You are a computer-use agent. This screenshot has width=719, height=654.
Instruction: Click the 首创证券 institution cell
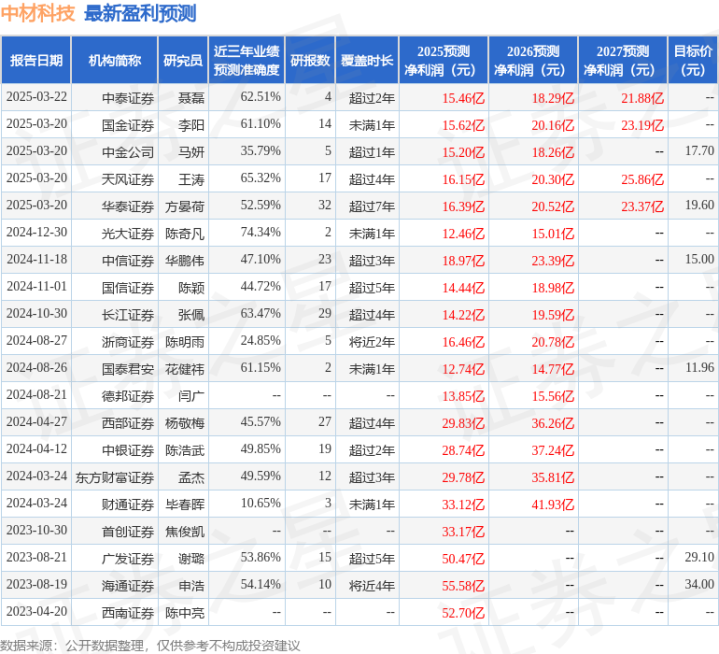pos(127,531)
